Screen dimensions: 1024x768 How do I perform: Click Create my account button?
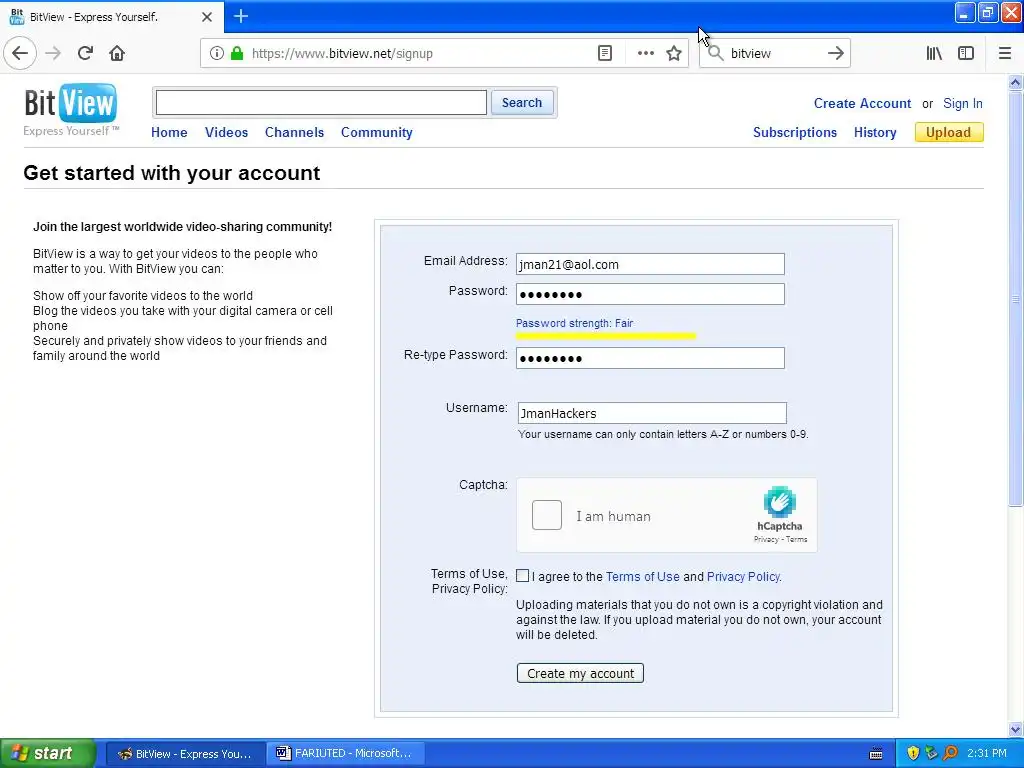[x=580, y=673]
